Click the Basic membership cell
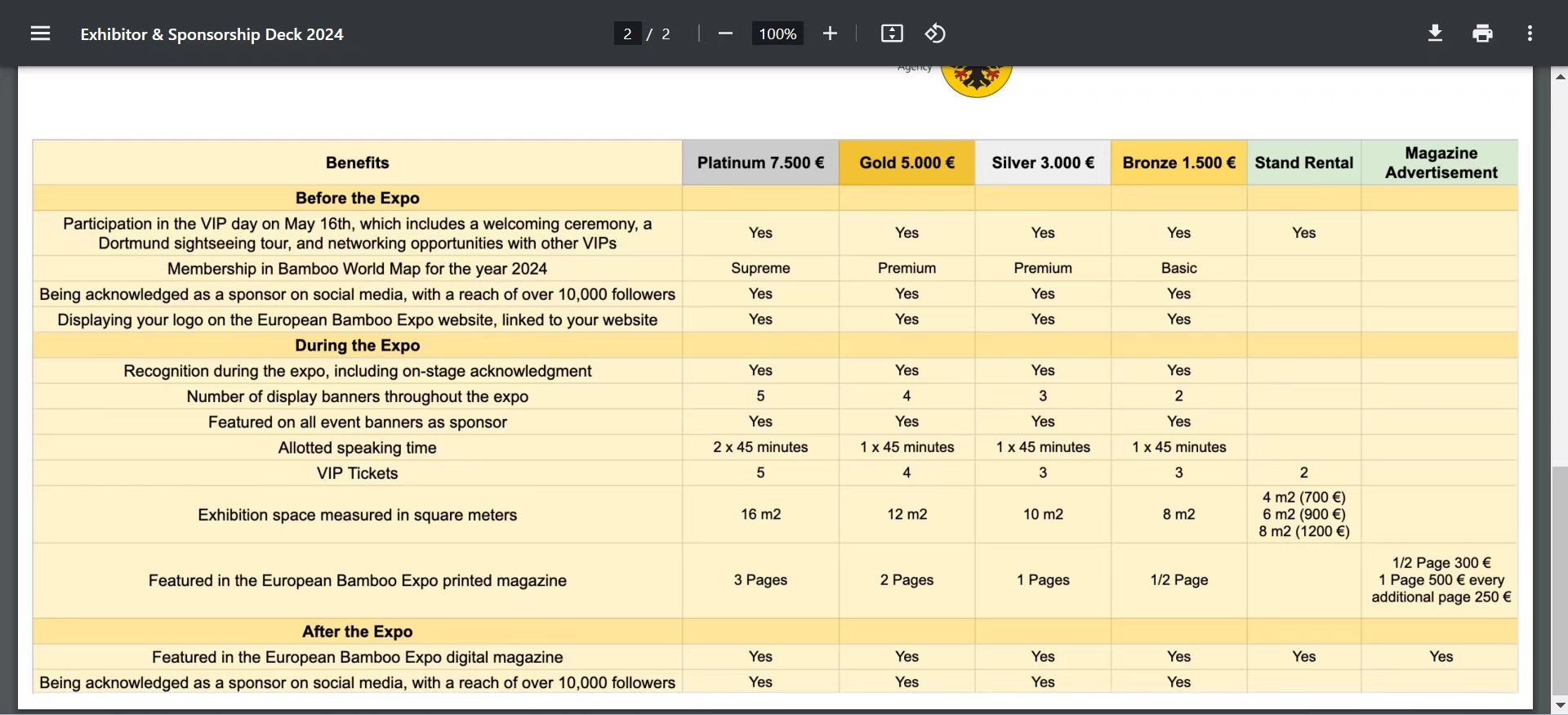This screenshot has height=715, width=1568. pyautogui.click(x=1178, y=268)
